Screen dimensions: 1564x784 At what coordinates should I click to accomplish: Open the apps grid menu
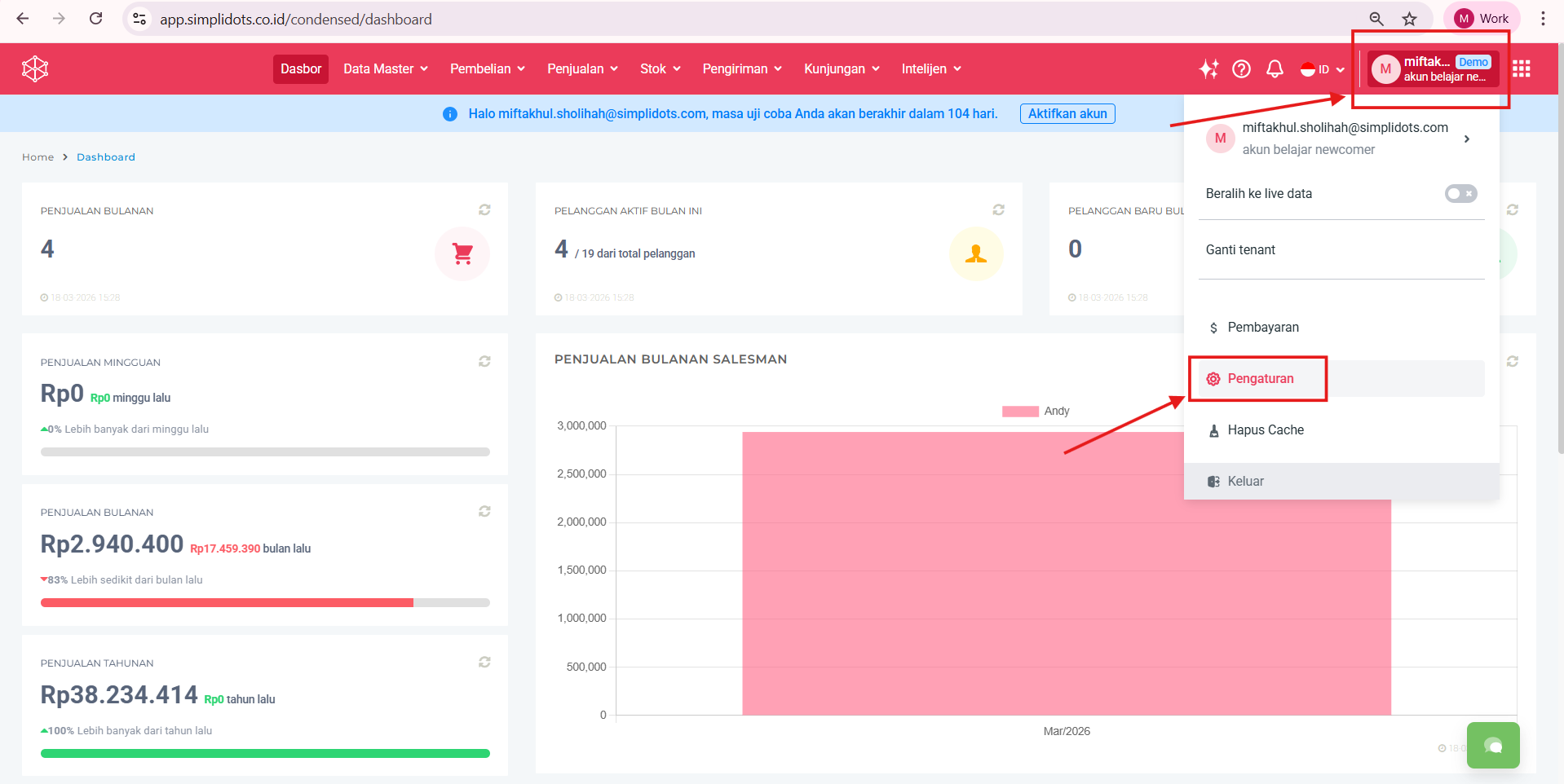1521,69
